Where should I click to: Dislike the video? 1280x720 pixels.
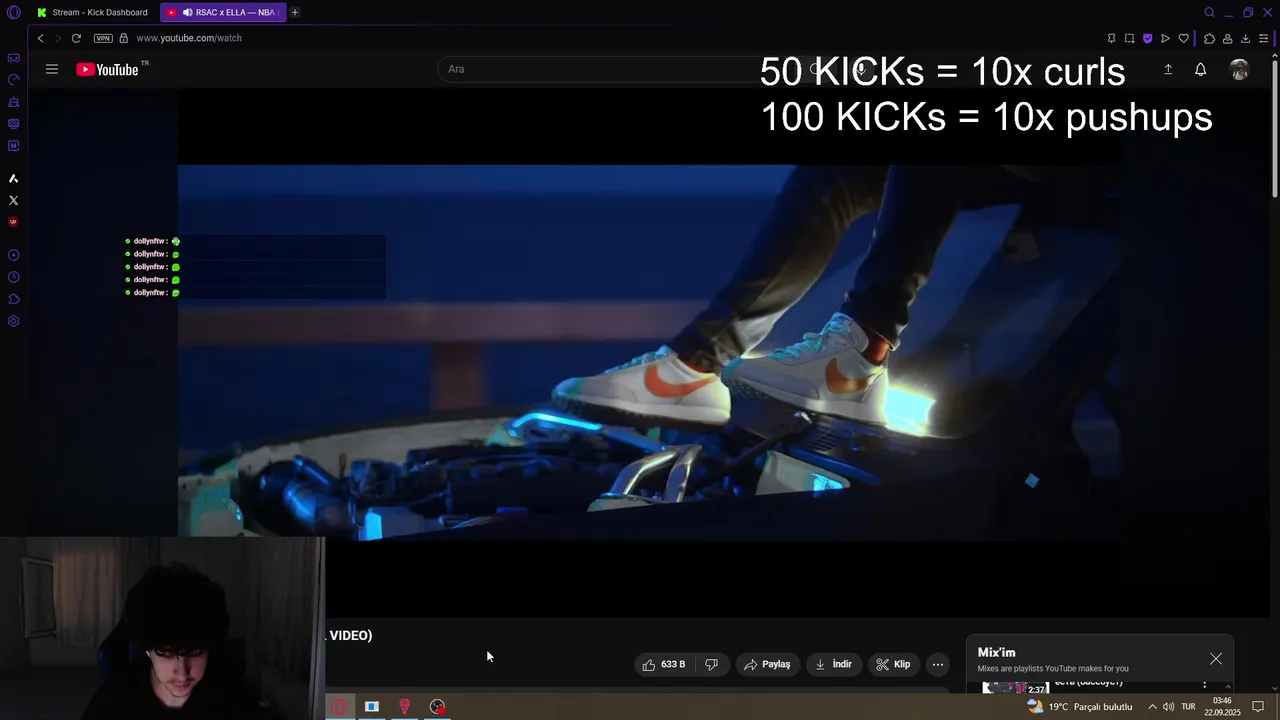(711, 664)
